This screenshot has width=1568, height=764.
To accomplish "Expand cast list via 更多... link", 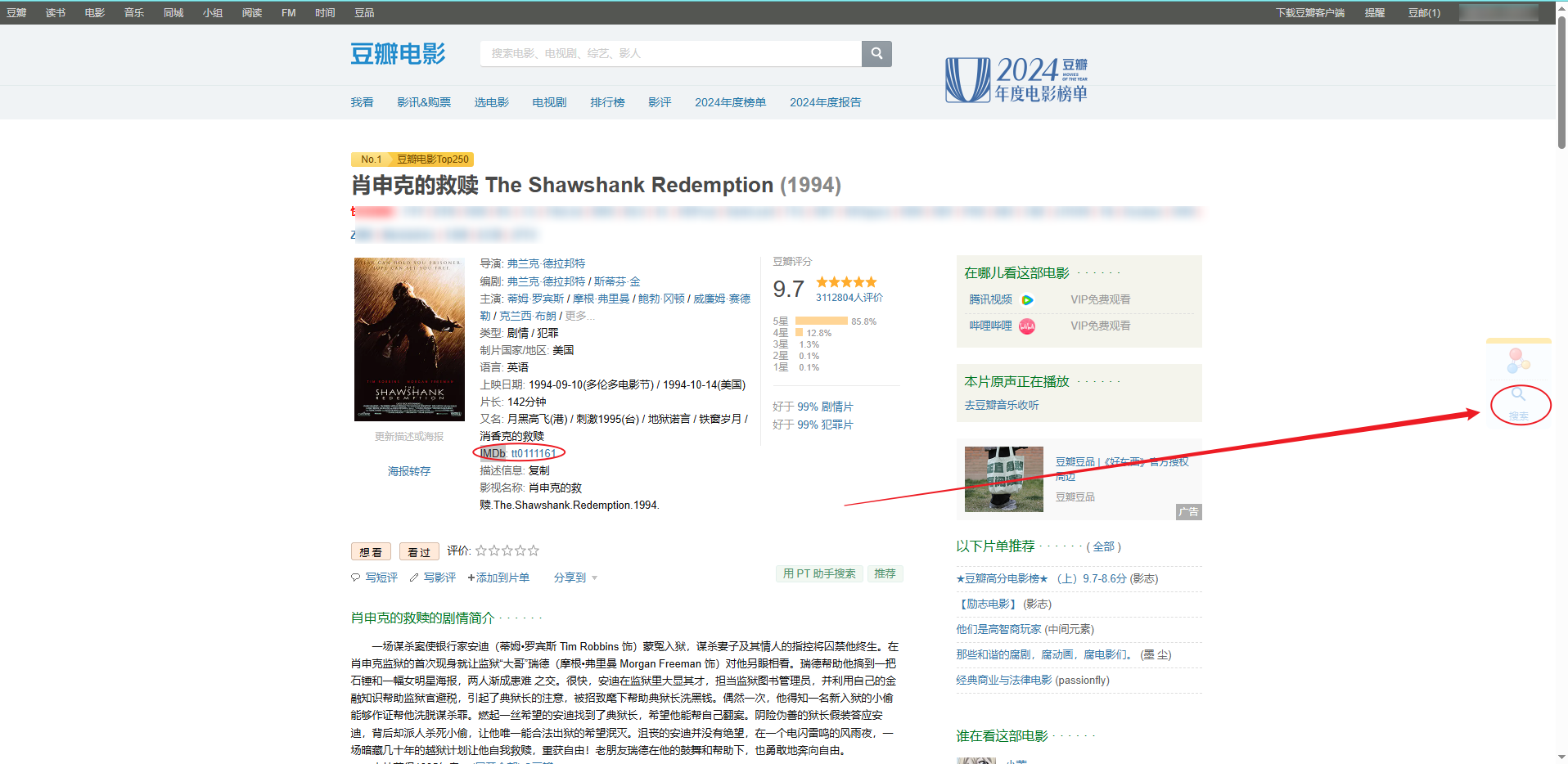I will coord(579,316).
